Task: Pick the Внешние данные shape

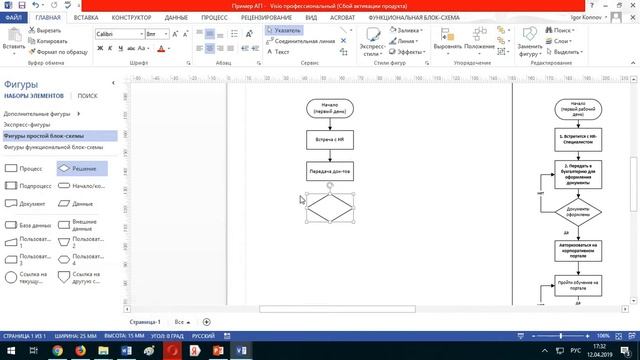Action: 78,225
